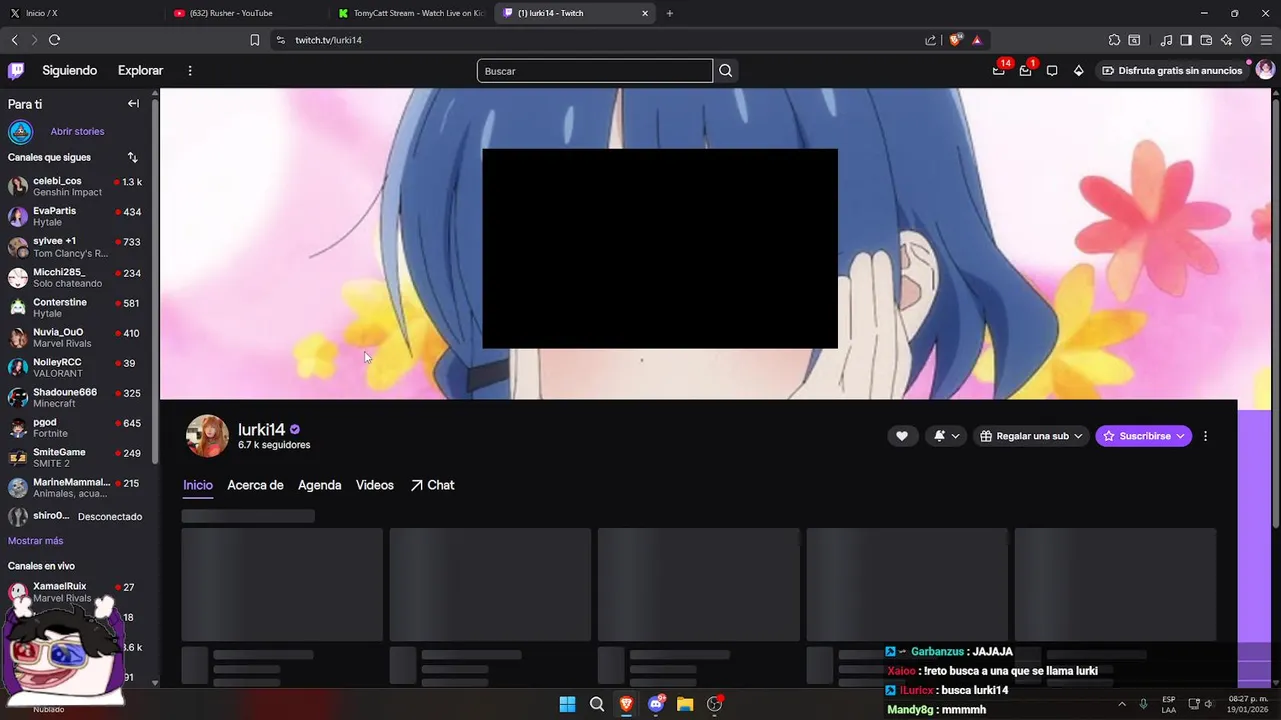
Task: Open celebi_cos Genshin Impact channel
Action: pyautogui.click(x=75, y=186)
